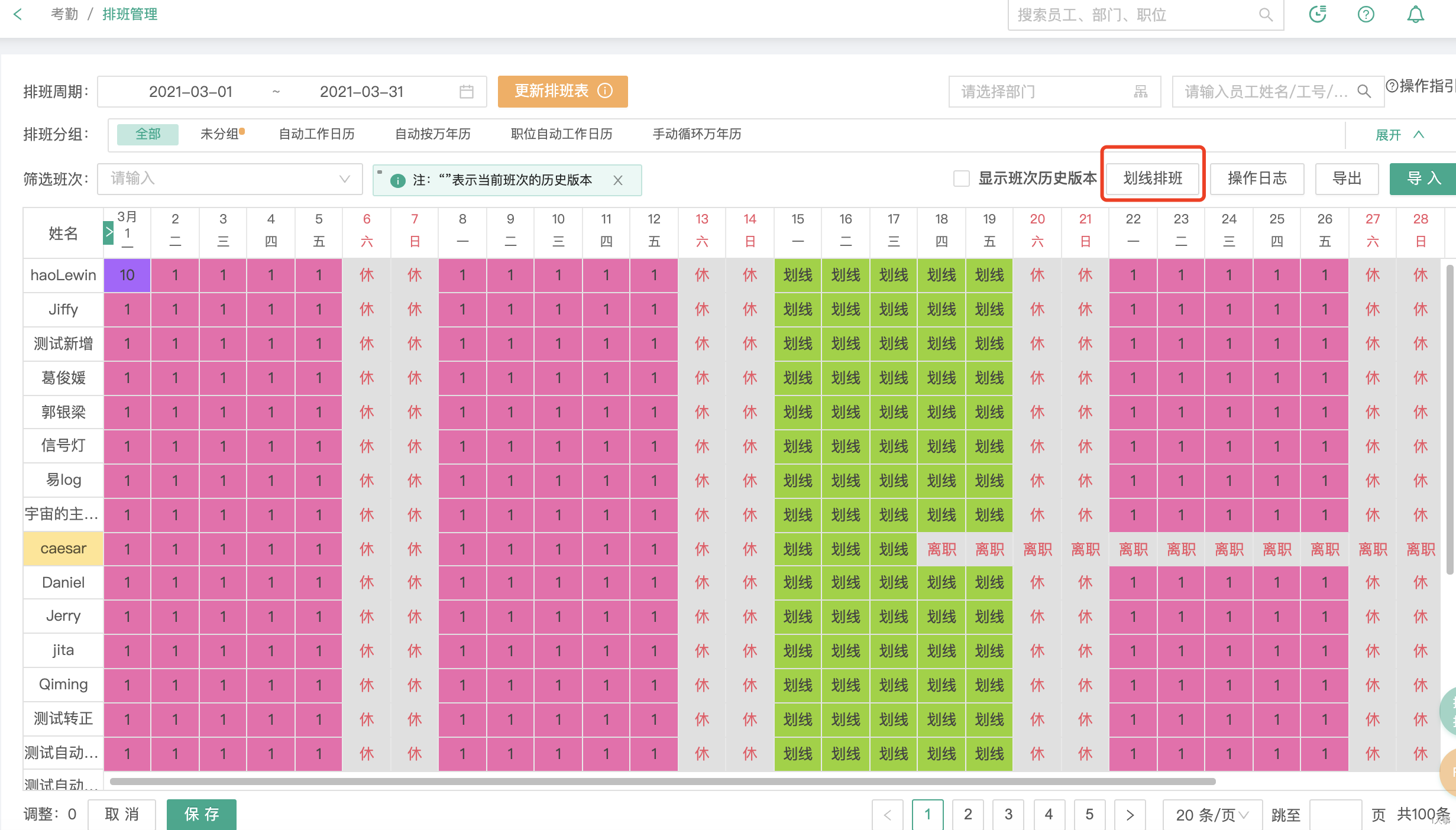Enable 显示班次历史版本 checkbox
The image size is (1456, 830).
tap(962, 179)
